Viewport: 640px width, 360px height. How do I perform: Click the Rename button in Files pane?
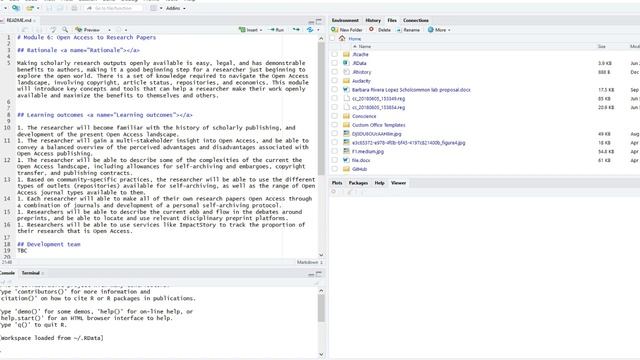click(408, 30)
